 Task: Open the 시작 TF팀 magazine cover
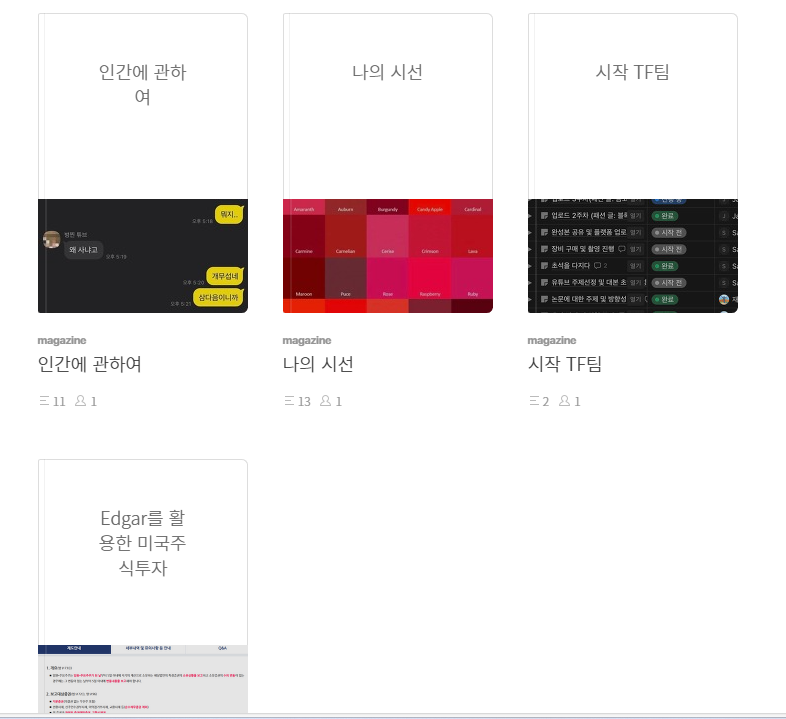click(x=633, y=163)
